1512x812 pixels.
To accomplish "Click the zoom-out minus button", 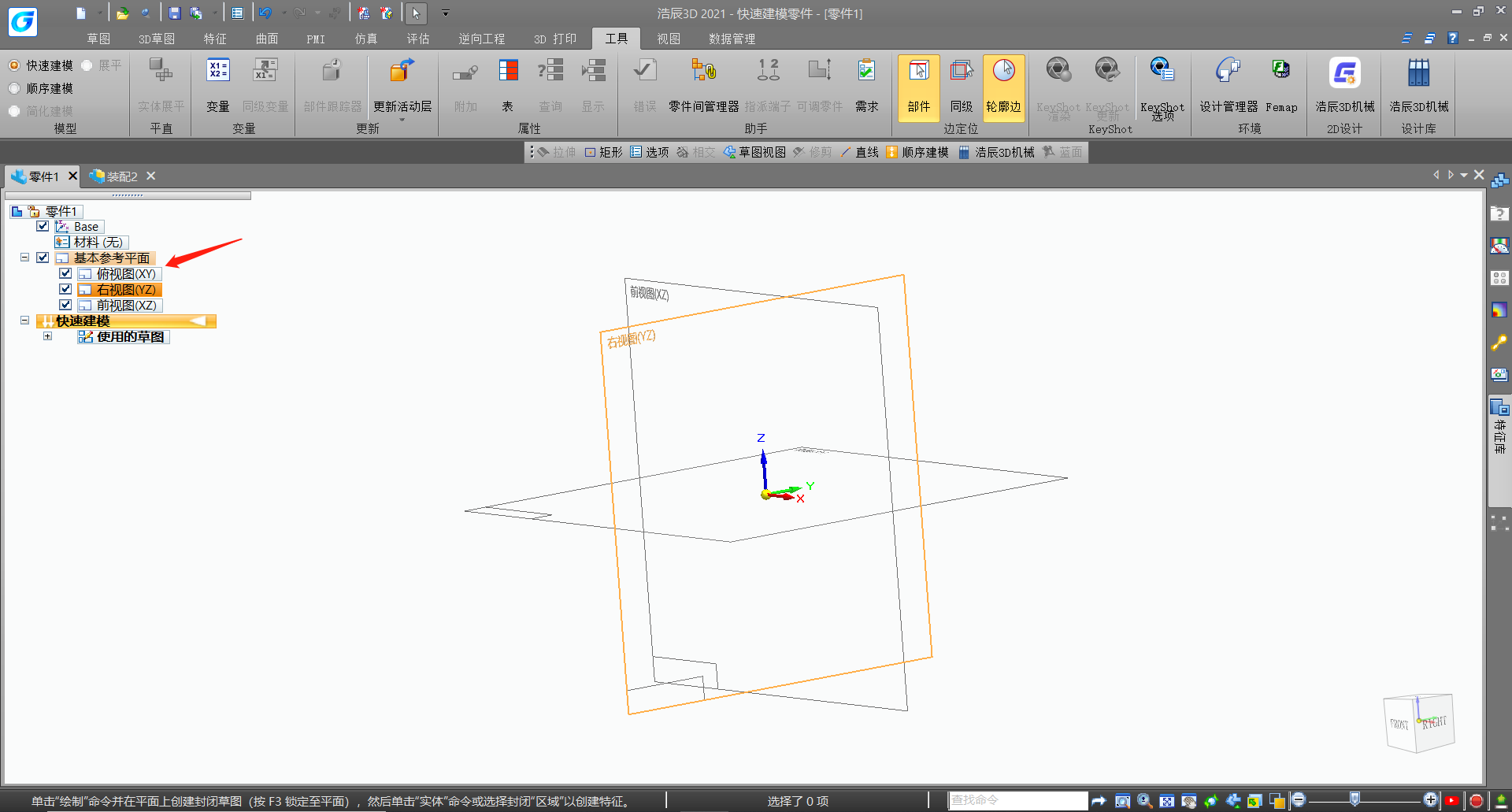I will [1299, 800].
